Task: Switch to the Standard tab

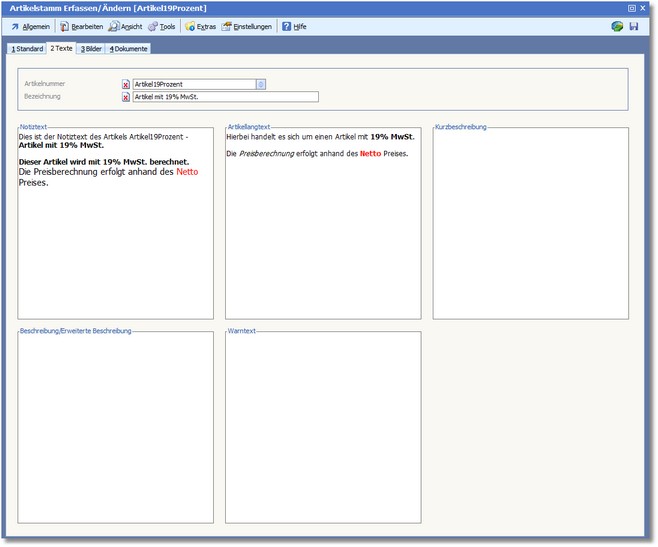Action: coord(27,48)
